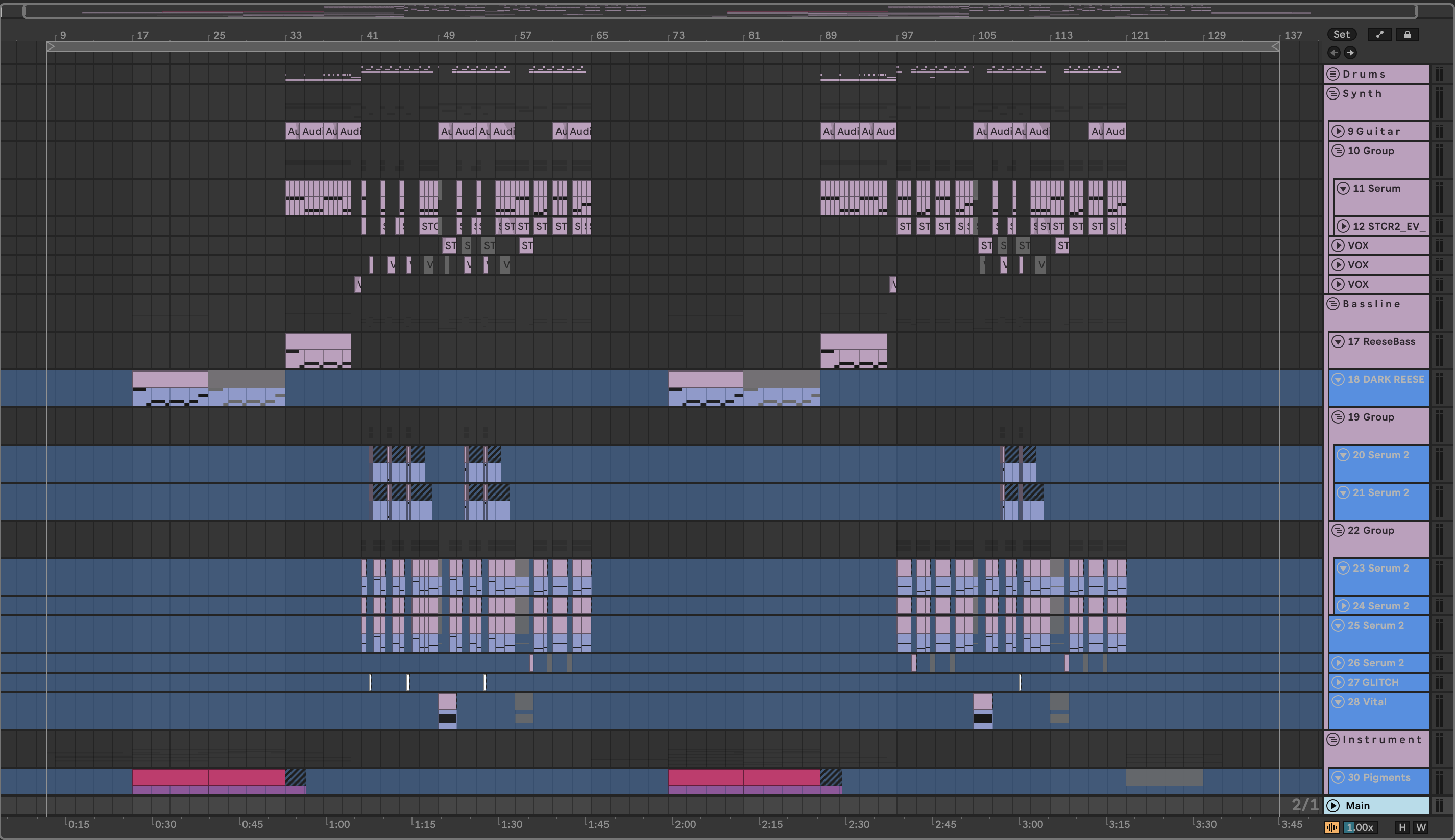Viewport: 1455px width, 840px height.
Task: Jump to previous locator with left arrow
Action: (x=1334, y=53)
